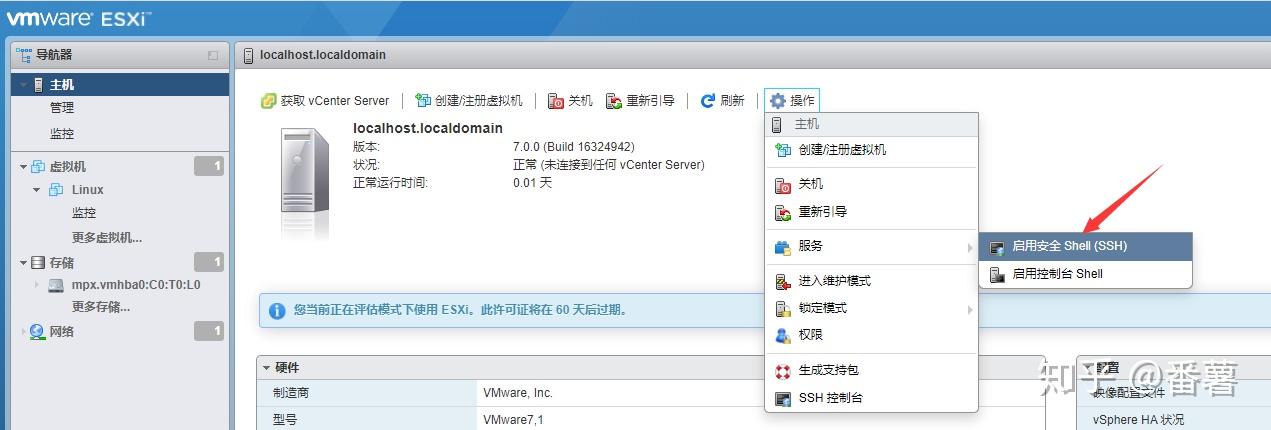Select datastore mpx.vmhba0:C0:T0:L0

tap(136, 285)
